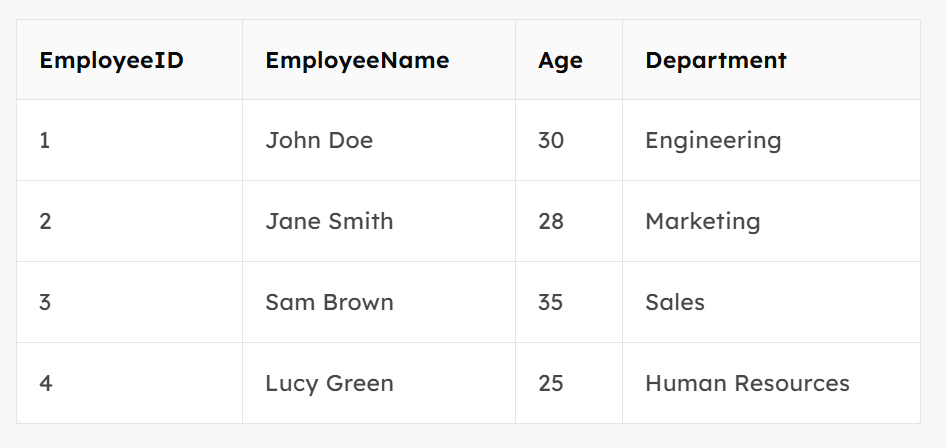Screen dimensions: 946x448
Task: Click the Department column header
Action: click(771, 60)
